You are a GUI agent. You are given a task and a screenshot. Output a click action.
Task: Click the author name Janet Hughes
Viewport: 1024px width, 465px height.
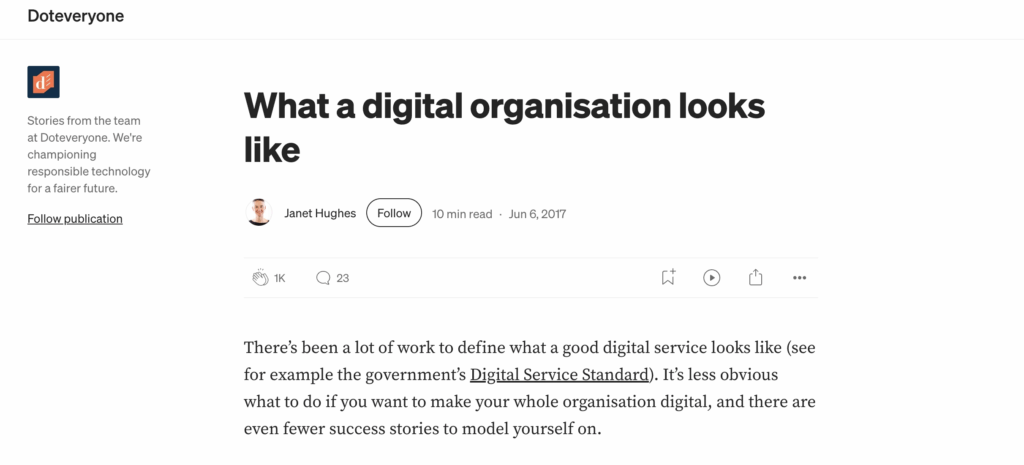[x=318, y=213]
